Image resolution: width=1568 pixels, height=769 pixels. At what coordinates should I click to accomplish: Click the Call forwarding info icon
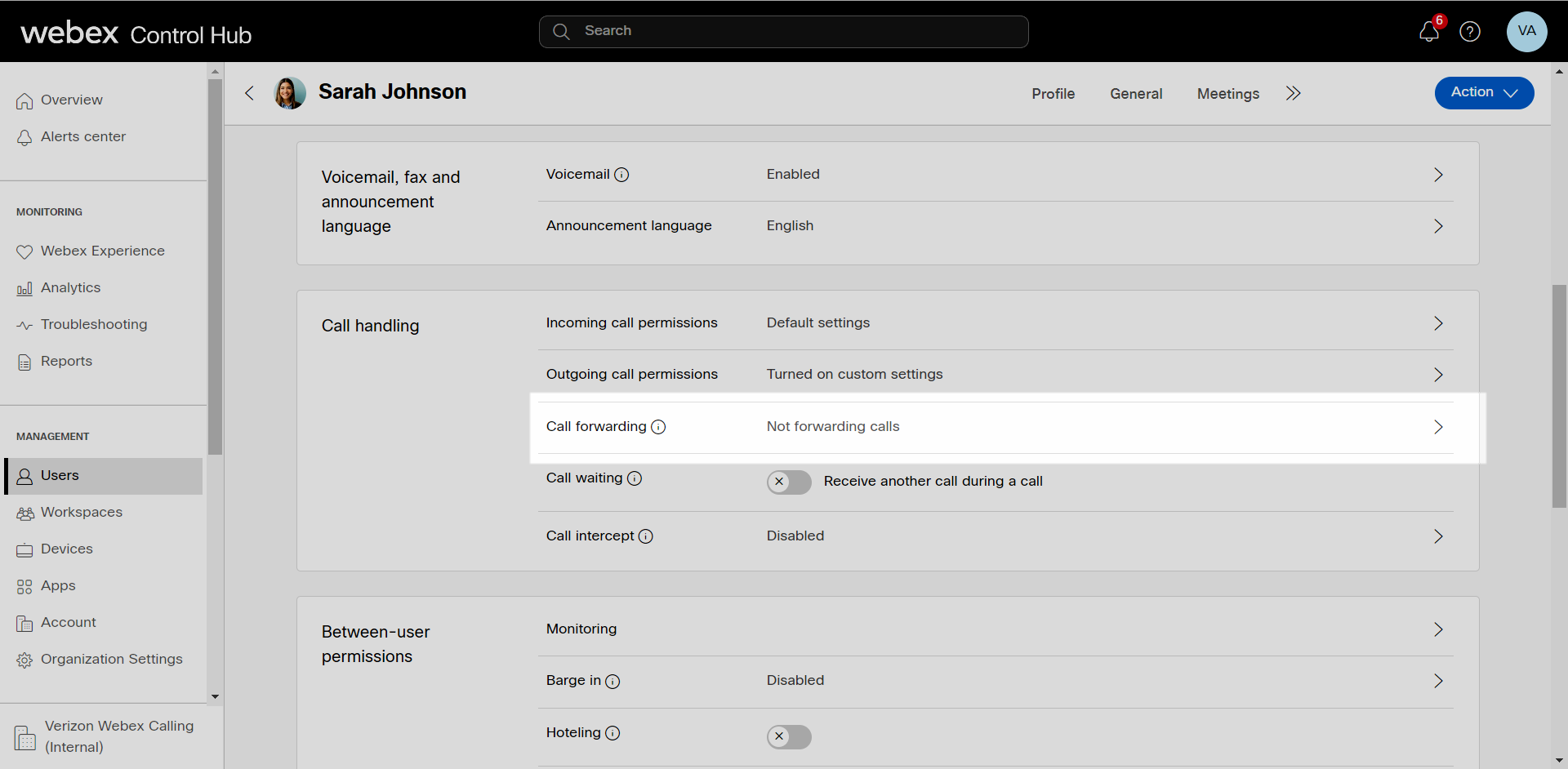(x=658, y=427)
